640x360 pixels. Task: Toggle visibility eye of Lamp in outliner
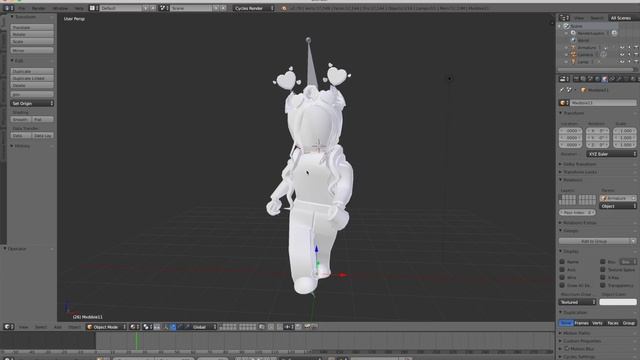[x=622, y=62]
